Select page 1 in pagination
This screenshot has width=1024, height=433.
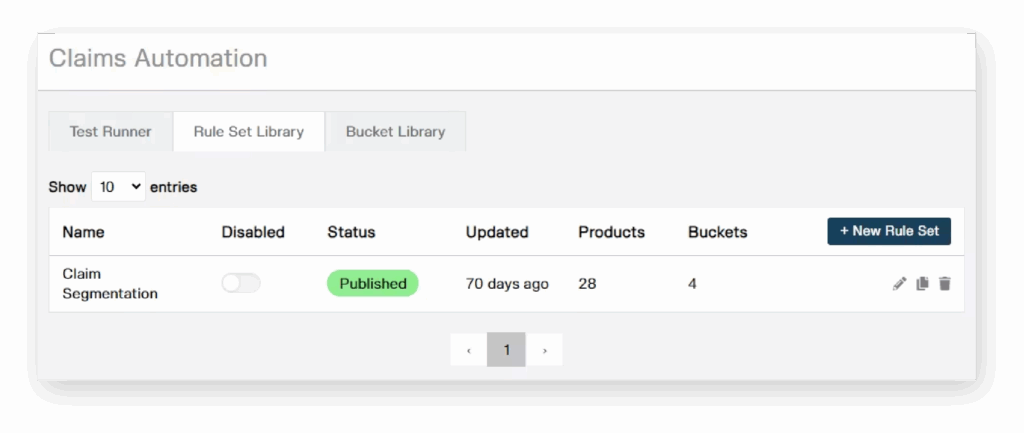(506, 350)
